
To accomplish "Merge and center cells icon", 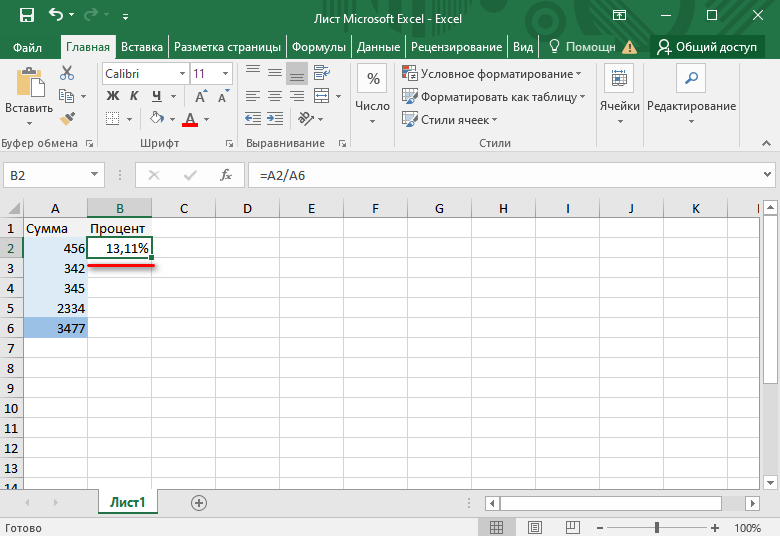I will tap(321, 96).
